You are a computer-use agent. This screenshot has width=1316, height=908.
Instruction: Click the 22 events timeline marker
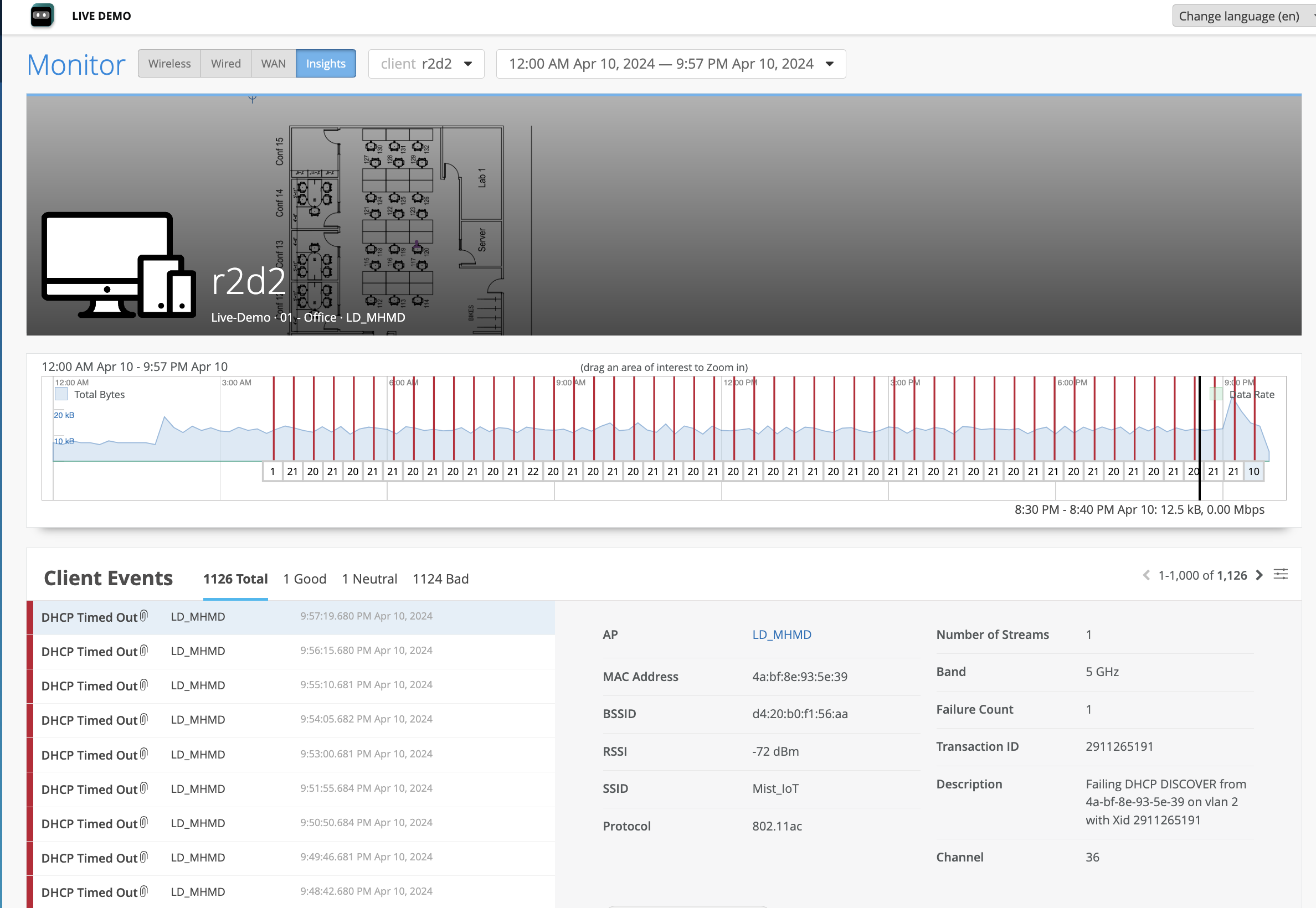tap(533, 472)
